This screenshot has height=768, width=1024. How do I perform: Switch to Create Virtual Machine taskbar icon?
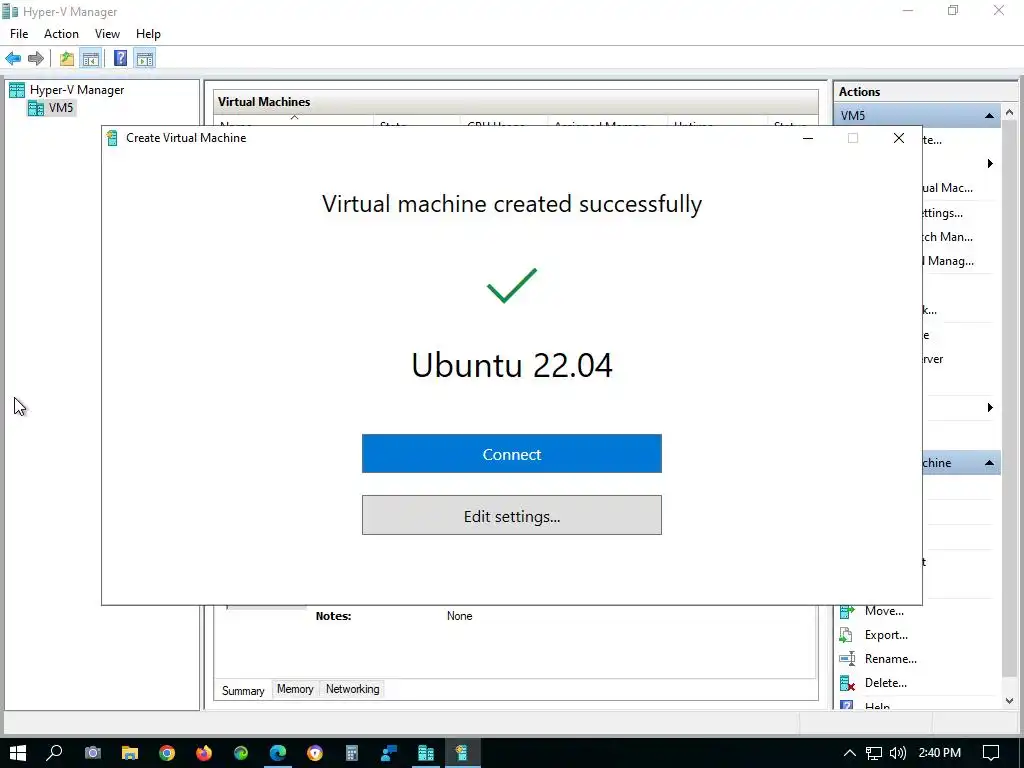(462, 753)
